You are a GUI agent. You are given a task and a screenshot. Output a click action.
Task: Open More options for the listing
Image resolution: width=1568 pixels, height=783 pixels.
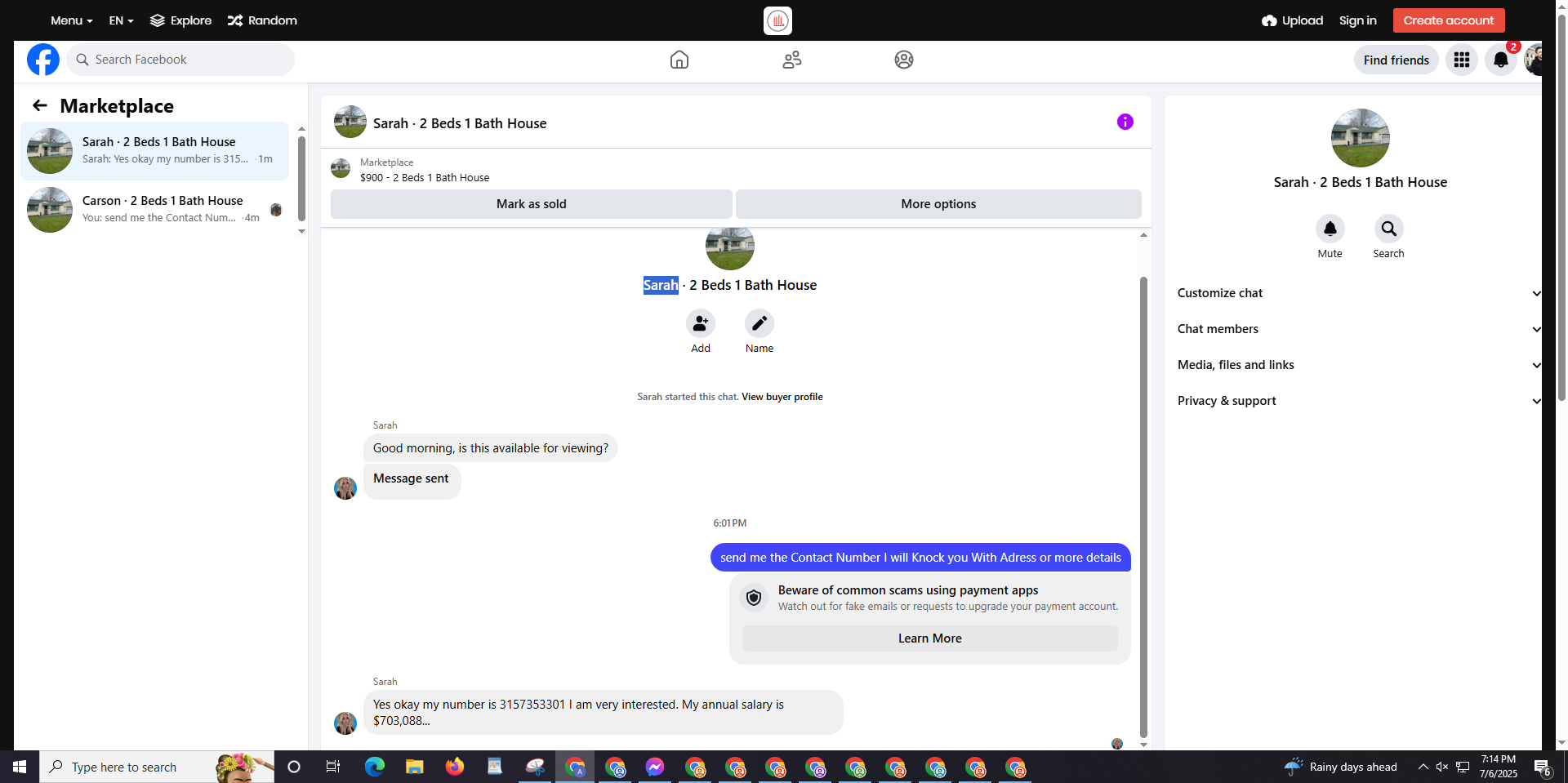[x=938, y=204]
